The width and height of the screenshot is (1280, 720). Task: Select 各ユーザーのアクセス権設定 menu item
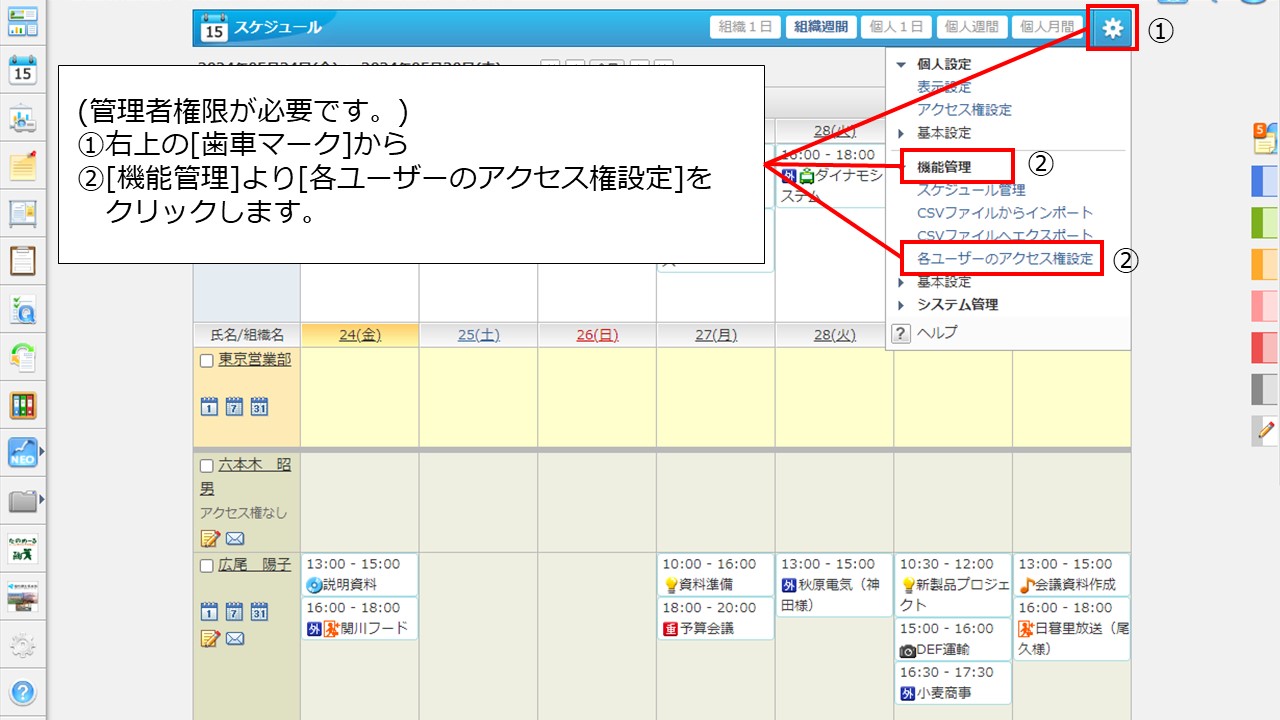coord(1004,258)
